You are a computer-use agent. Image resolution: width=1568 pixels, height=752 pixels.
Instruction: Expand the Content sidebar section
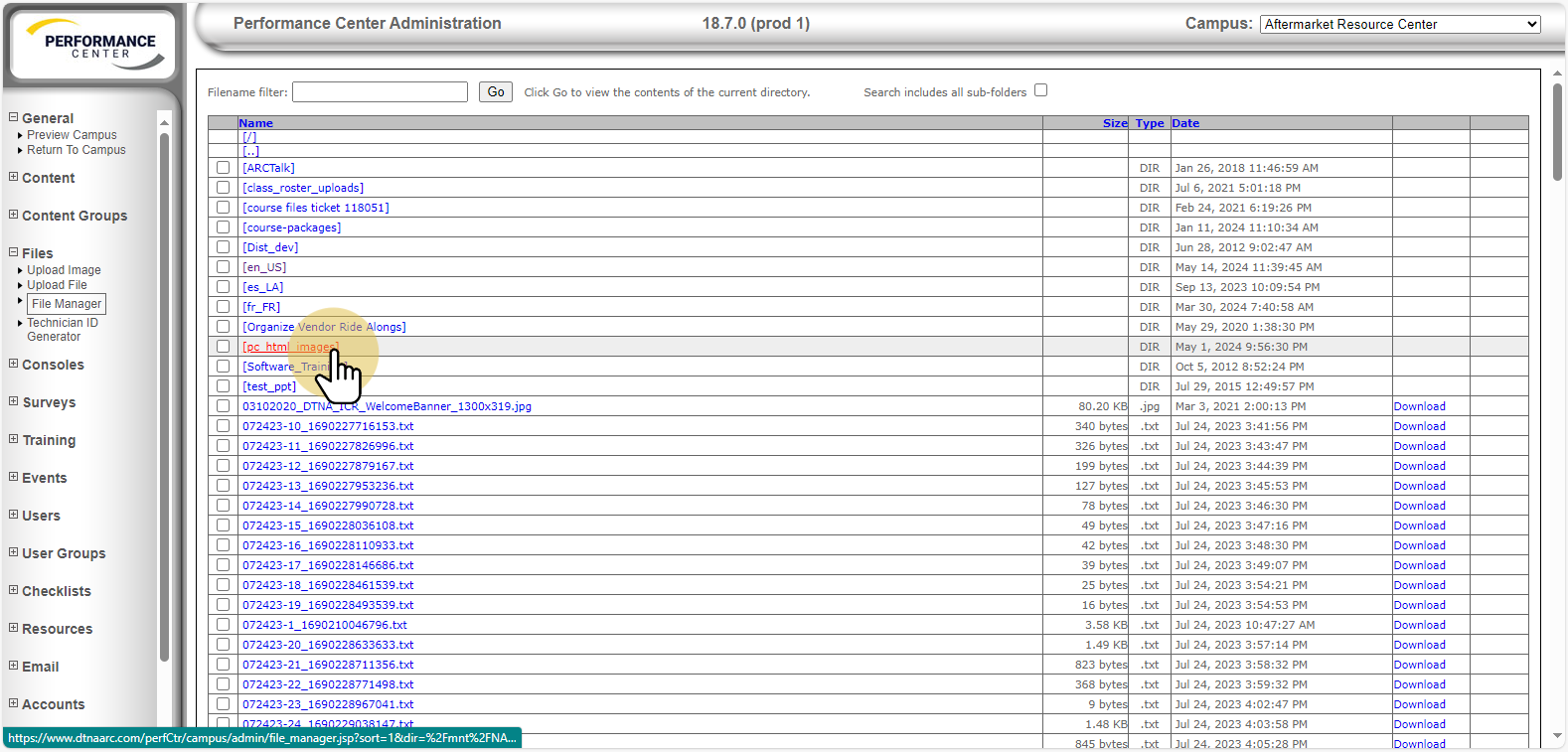[x=14, y=178]
